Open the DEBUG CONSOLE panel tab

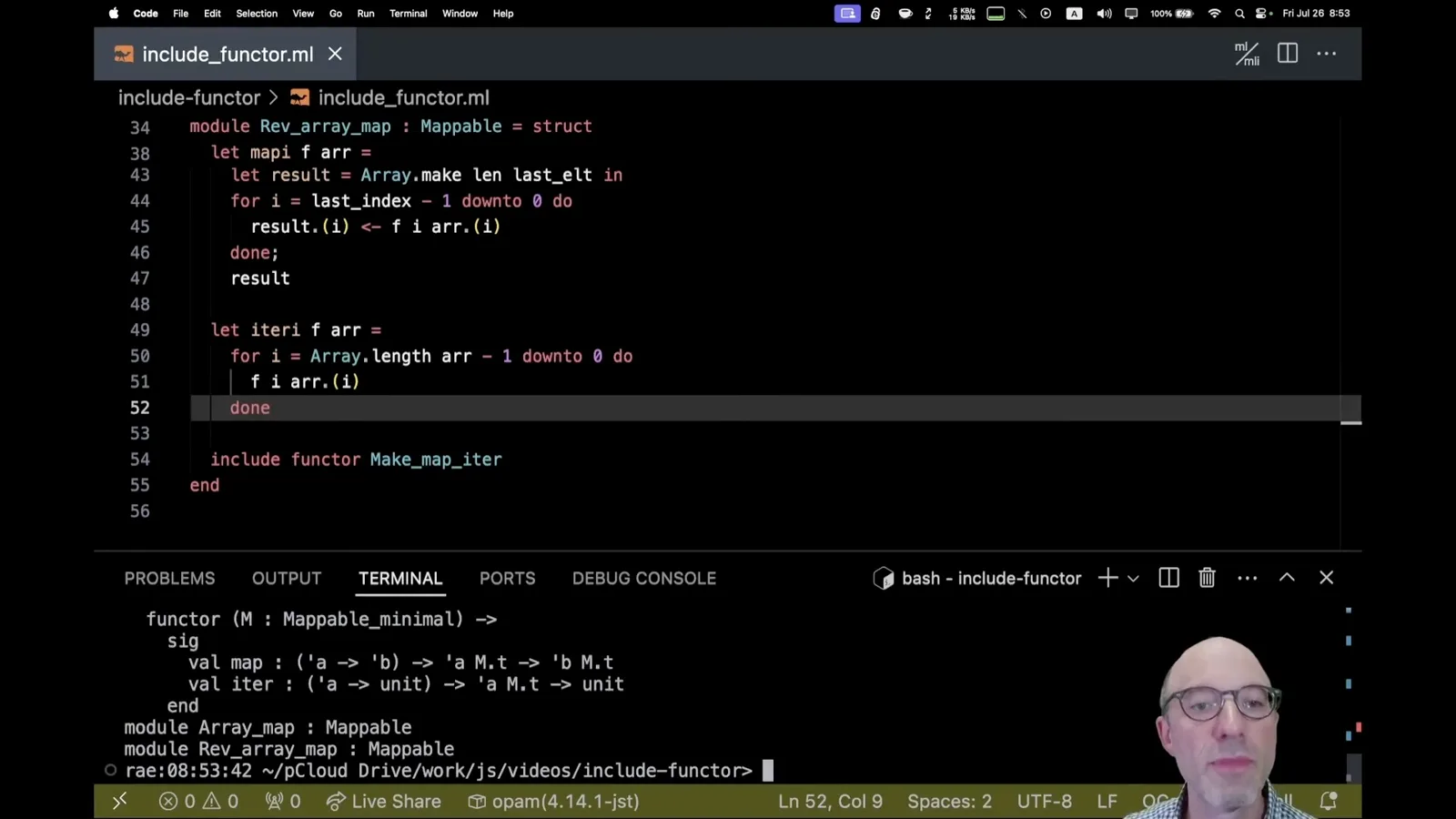click(x=644, y=578)
